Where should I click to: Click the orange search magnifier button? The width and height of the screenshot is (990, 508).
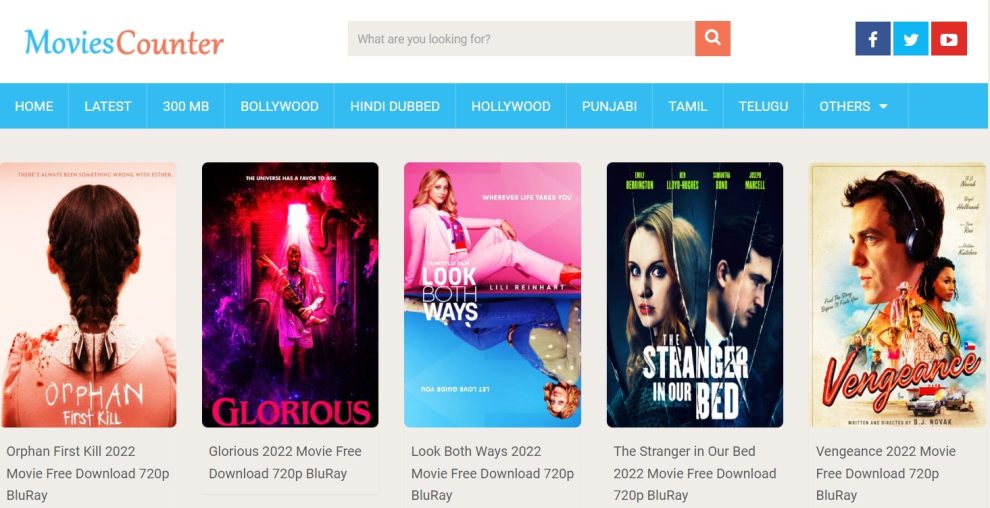point(712,38)
